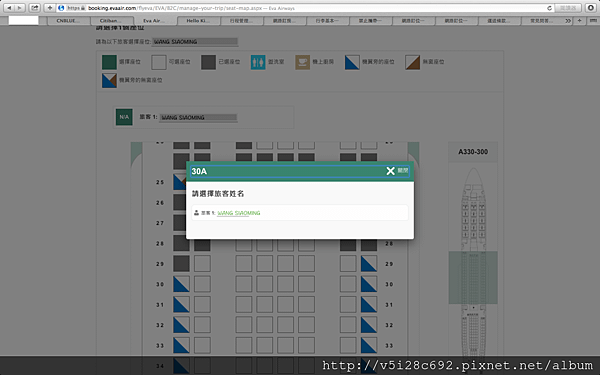Click the 30A title in the dialog header

199,171
